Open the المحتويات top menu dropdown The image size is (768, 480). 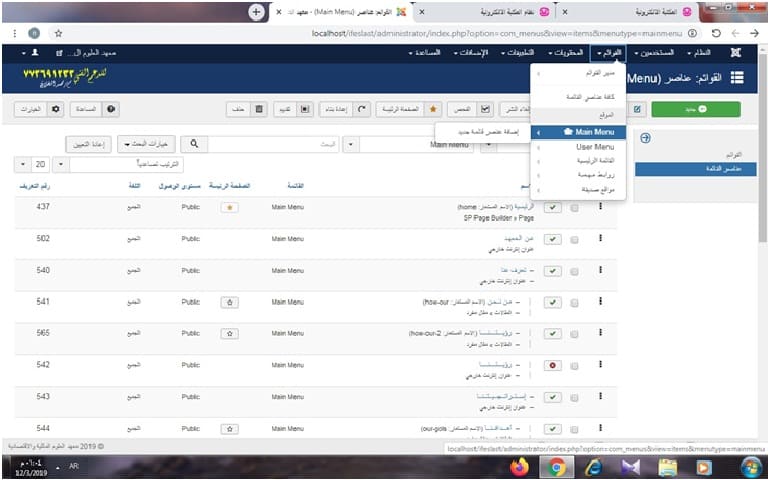point(566,52)
